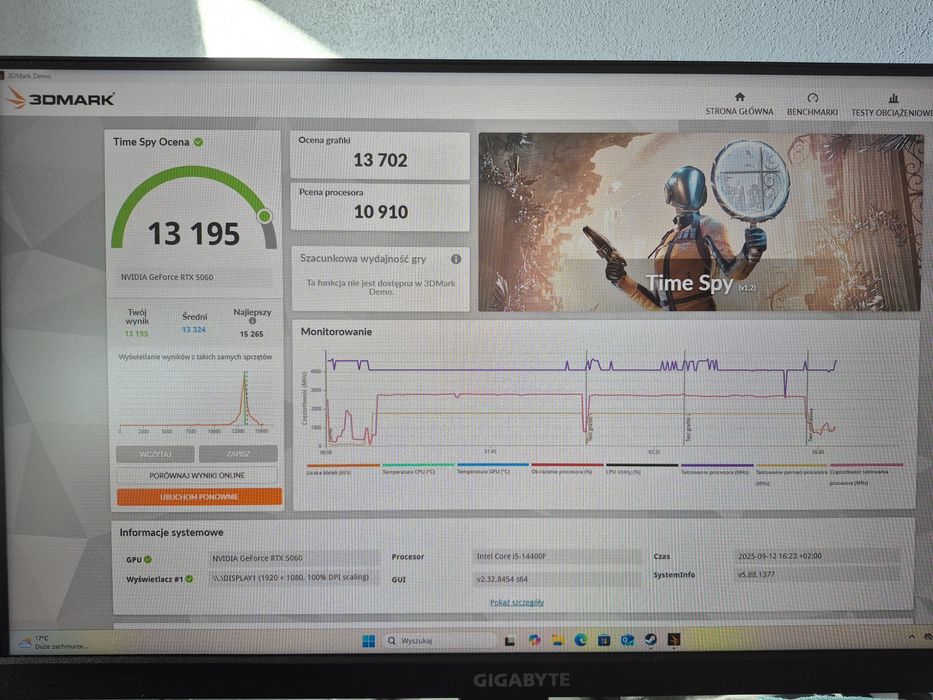Open Task View in the taskbar
933x700 pixels.
click(x=509, y=641)
